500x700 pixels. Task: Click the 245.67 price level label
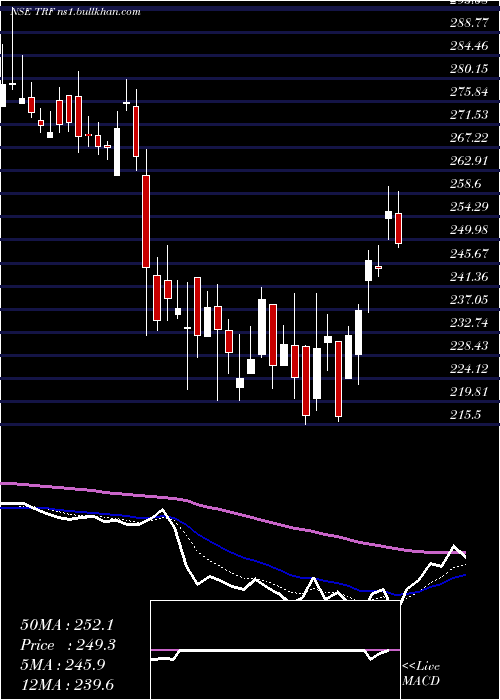pos(469,254)
